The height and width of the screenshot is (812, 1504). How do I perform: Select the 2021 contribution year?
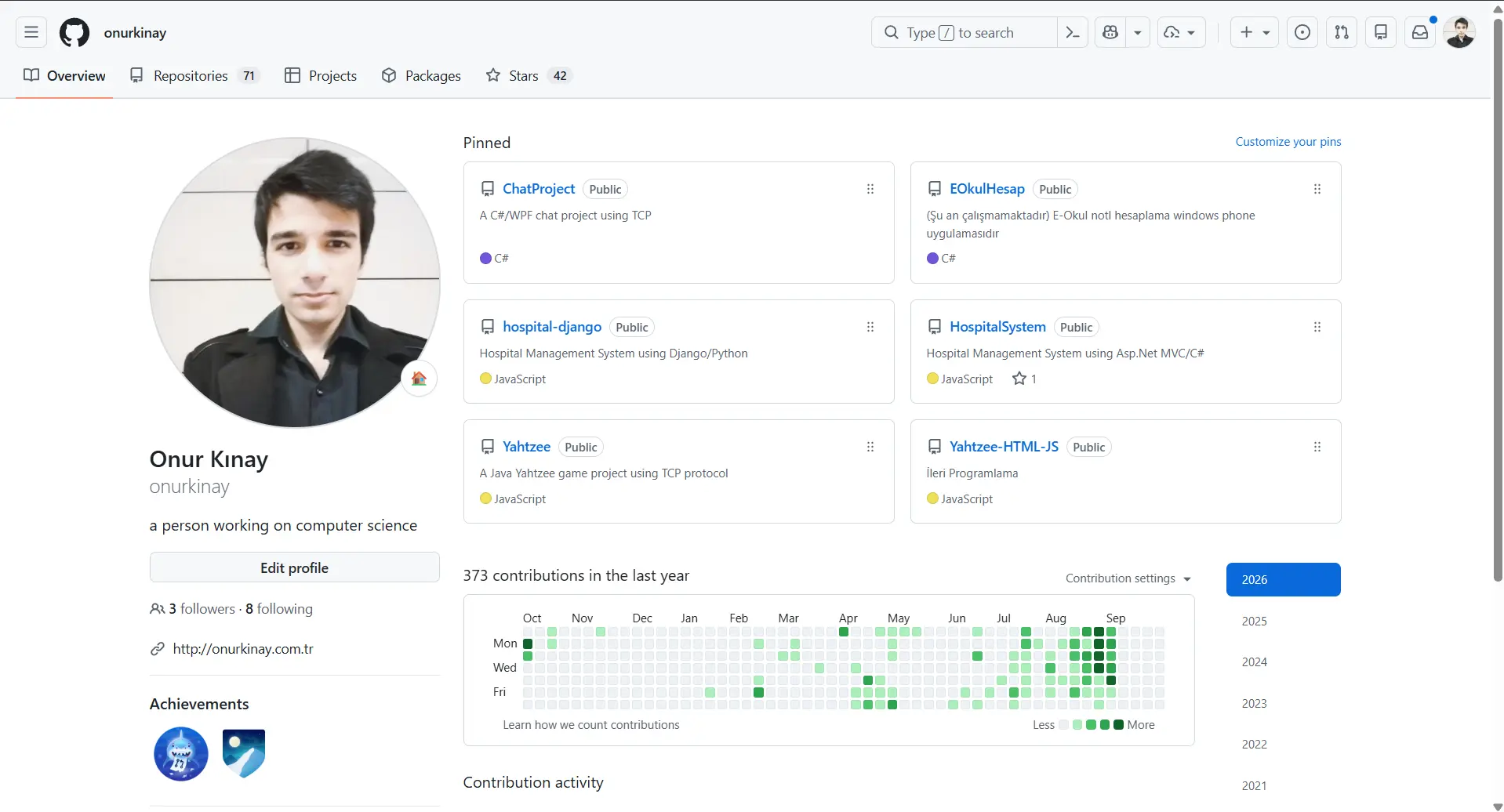coord(1284,785)
